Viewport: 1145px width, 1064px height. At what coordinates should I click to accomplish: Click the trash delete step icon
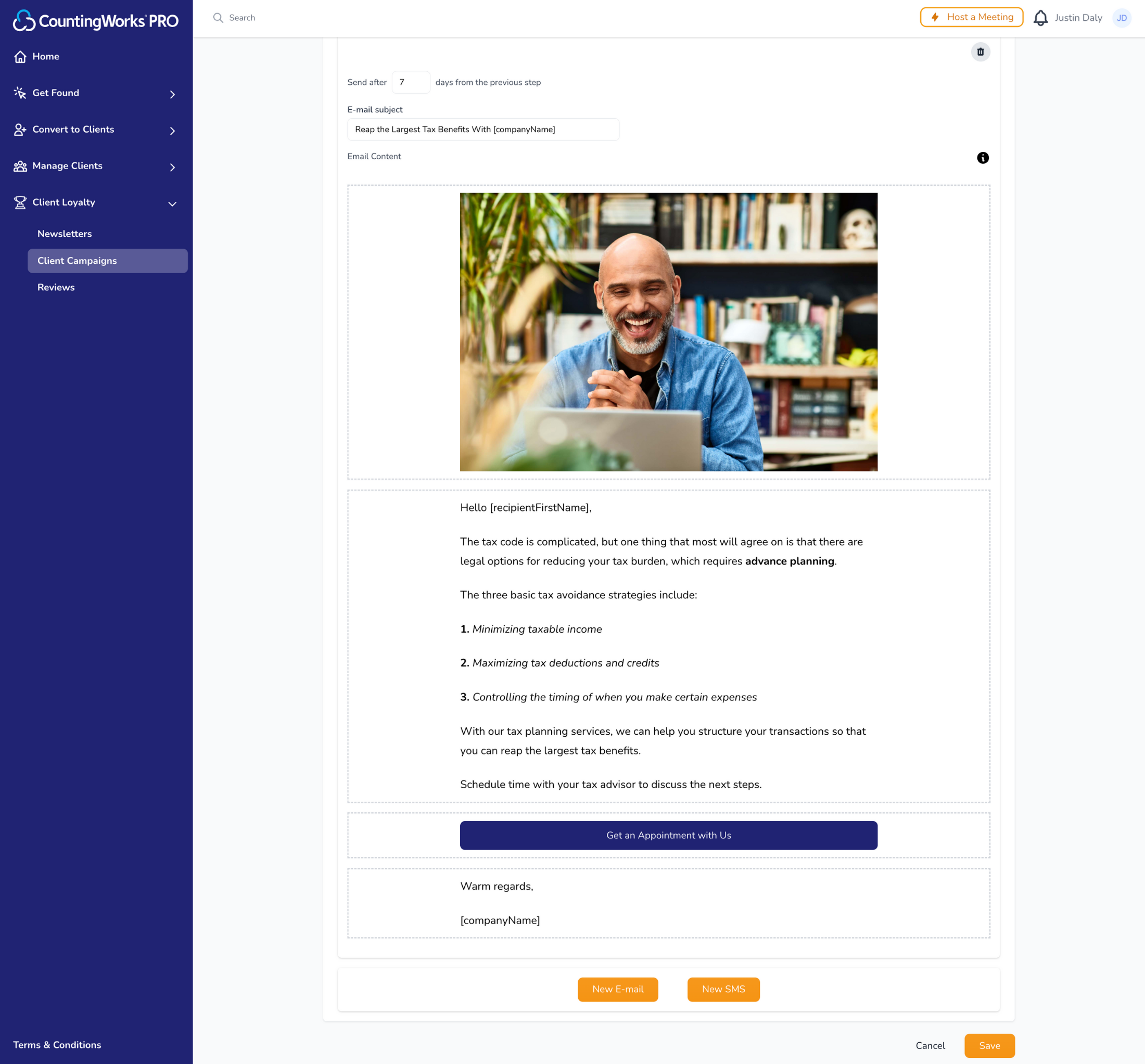pos(981,52)
